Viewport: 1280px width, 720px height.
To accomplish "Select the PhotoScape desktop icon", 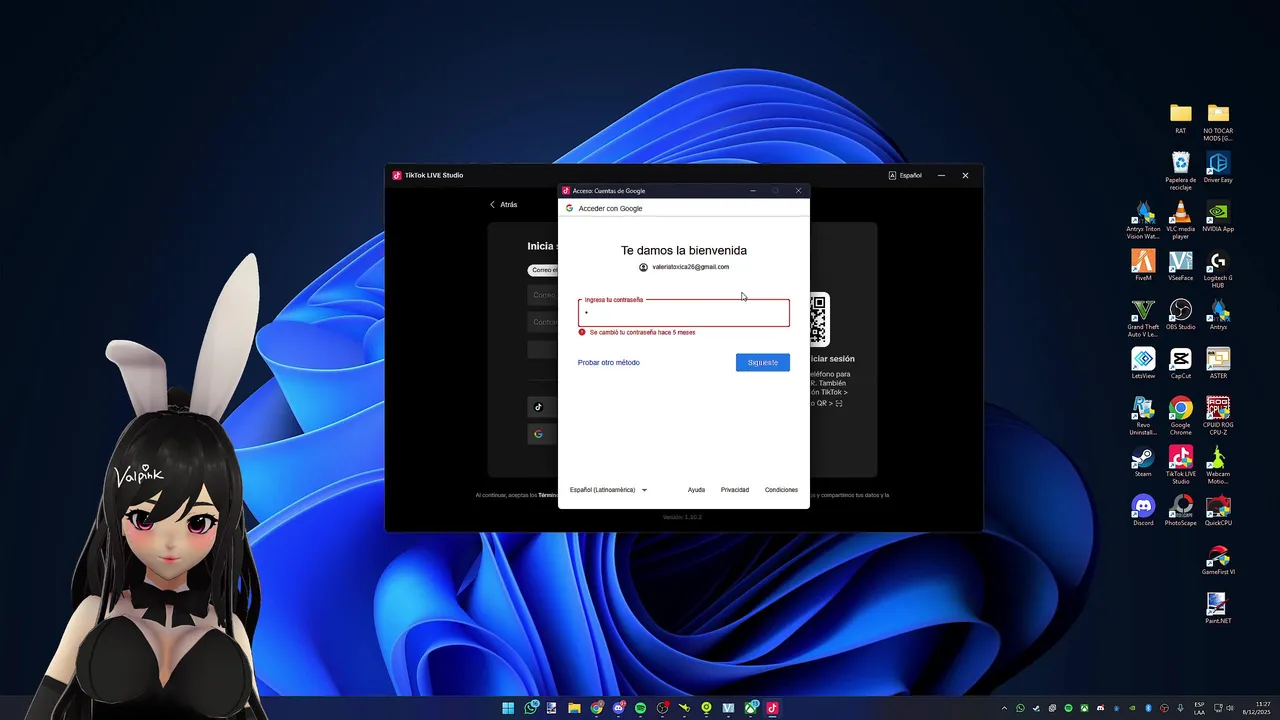I will click(1181, 510).
